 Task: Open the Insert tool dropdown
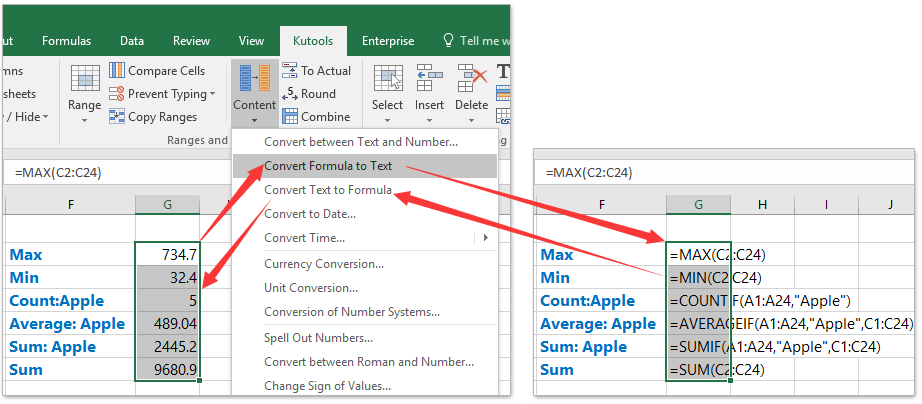click(429, 93)
